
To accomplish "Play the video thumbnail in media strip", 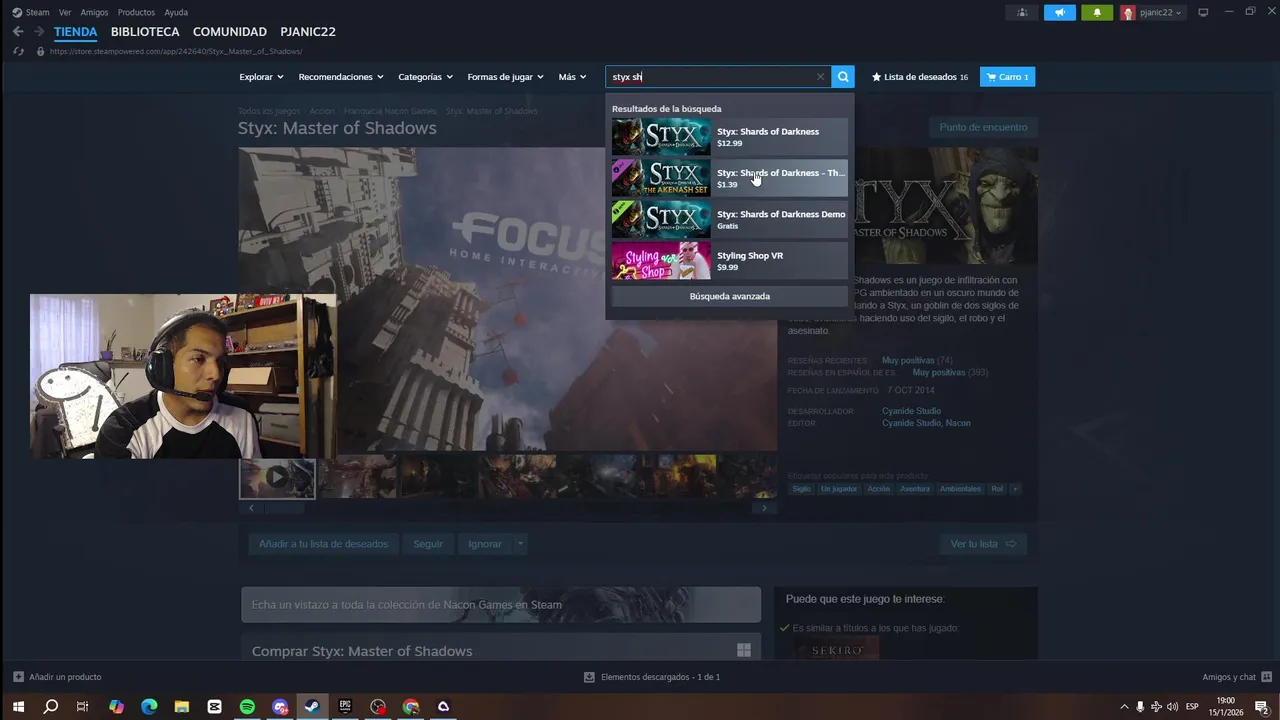I will tap(277, 478).
